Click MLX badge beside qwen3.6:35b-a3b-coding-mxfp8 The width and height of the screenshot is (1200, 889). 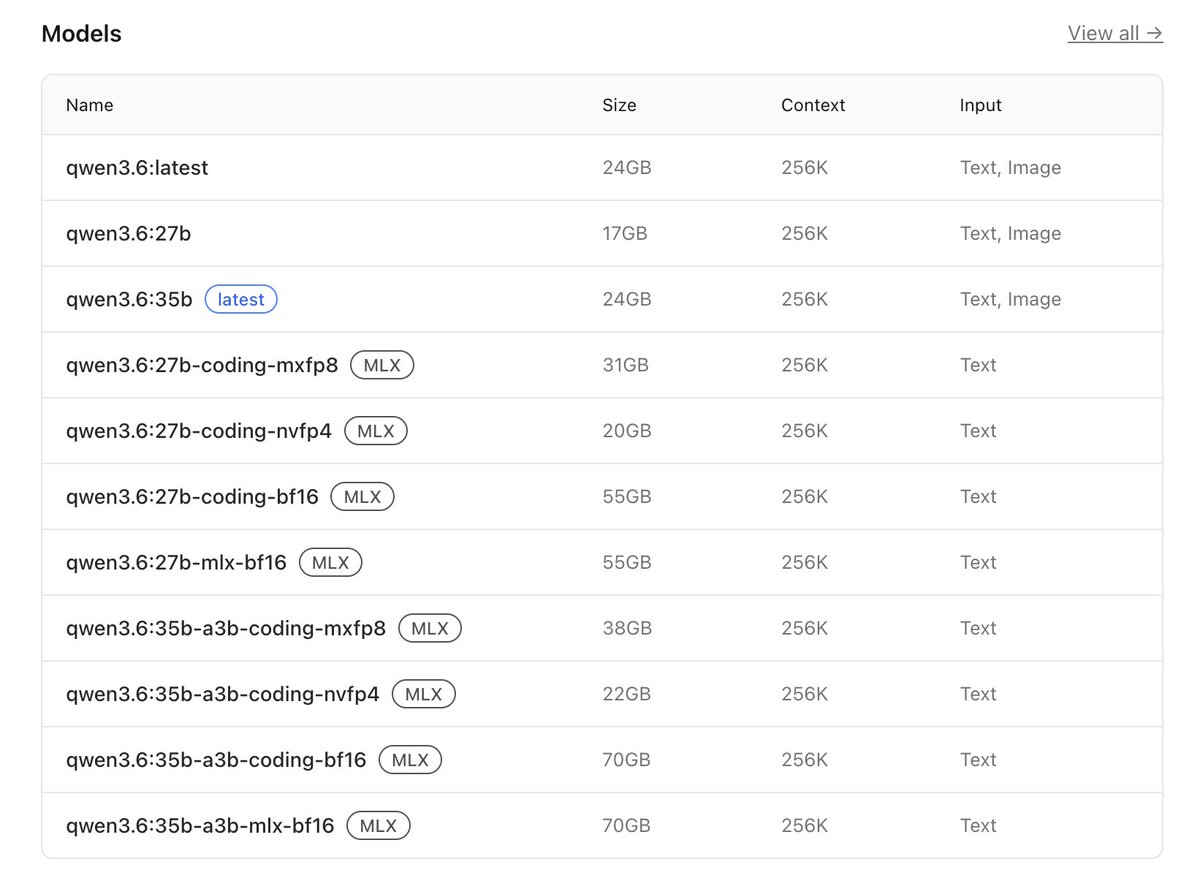click(430, 629)
